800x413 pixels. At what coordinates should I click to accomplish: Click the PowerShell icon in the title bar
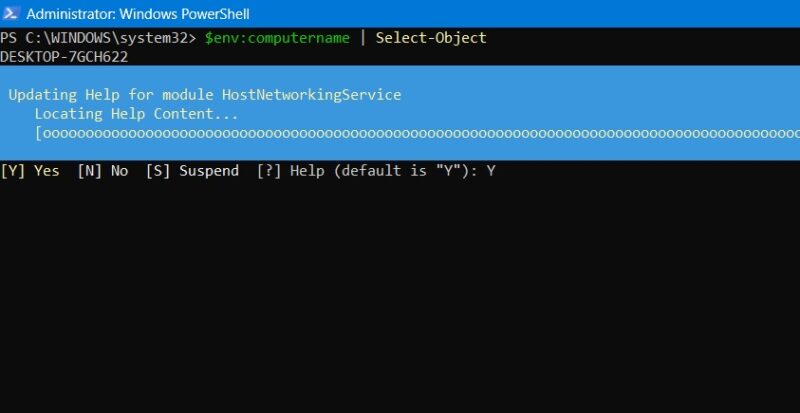coord(11,14)
